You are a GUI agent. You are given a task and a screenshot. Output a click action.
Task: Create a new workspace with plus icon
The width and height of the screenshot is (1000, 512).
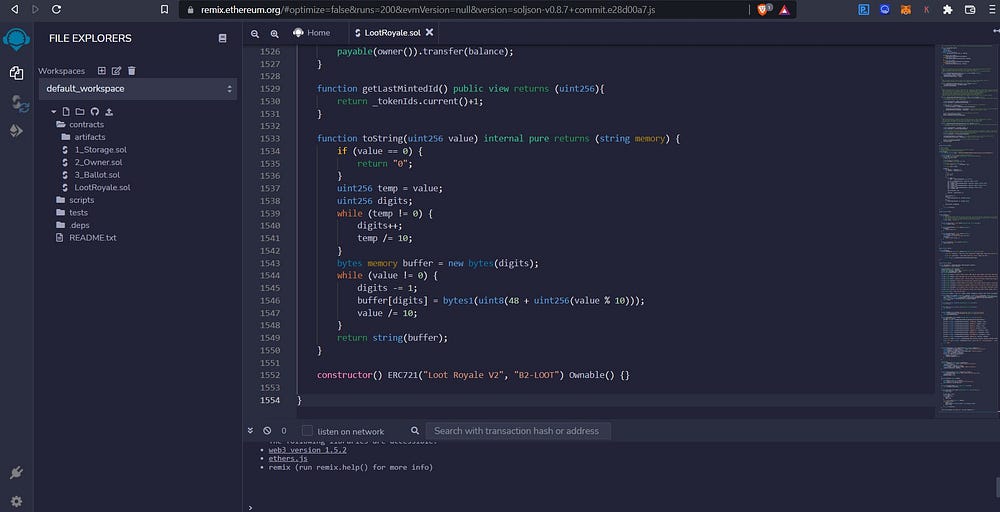(101, 71)
